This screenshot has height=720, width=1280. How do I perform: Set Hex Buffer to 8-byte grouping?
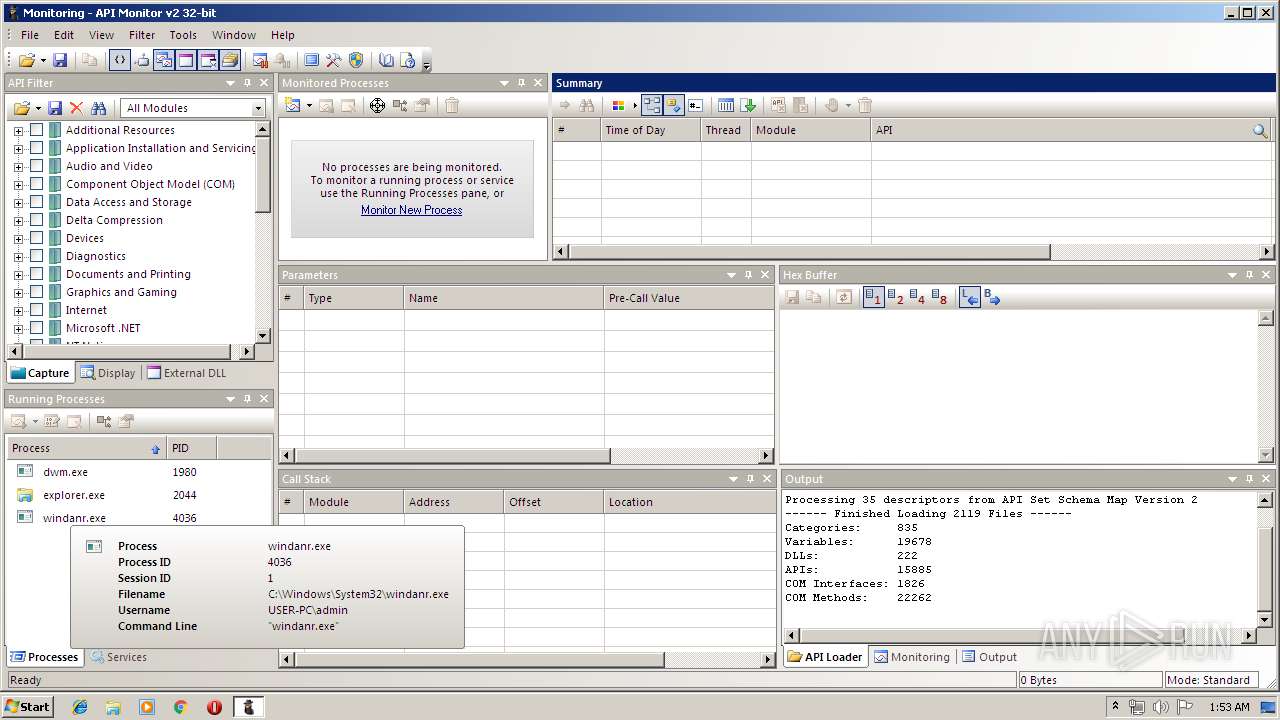tap(939, 297)
